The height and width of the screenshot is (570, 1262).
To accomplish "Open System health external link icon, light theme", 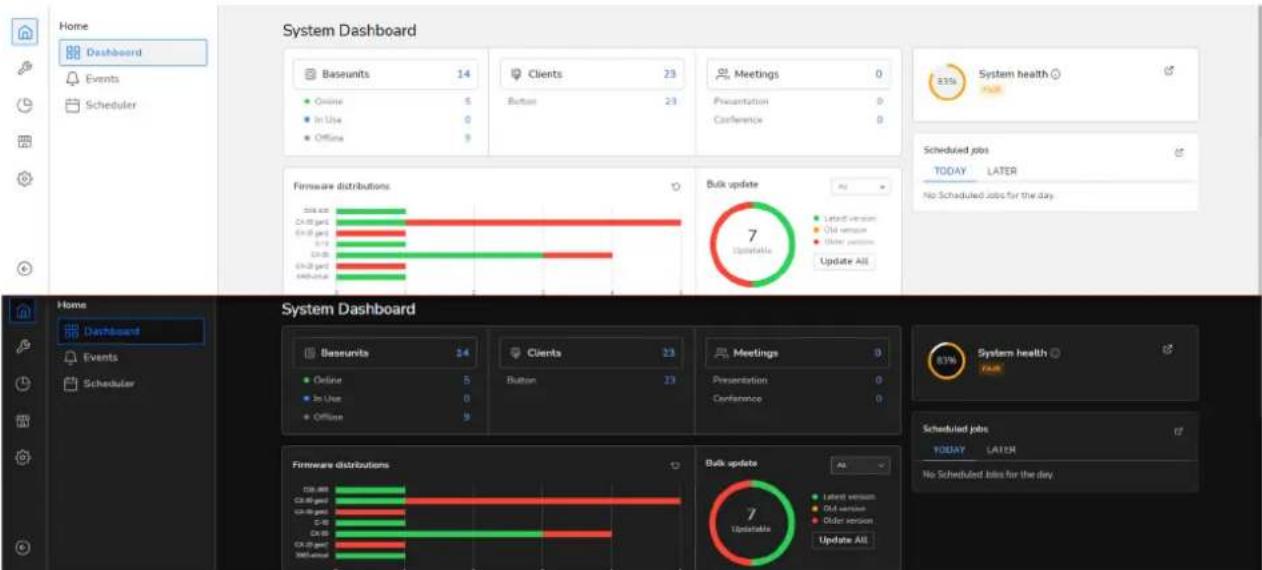I will (x=1169, y=71).
